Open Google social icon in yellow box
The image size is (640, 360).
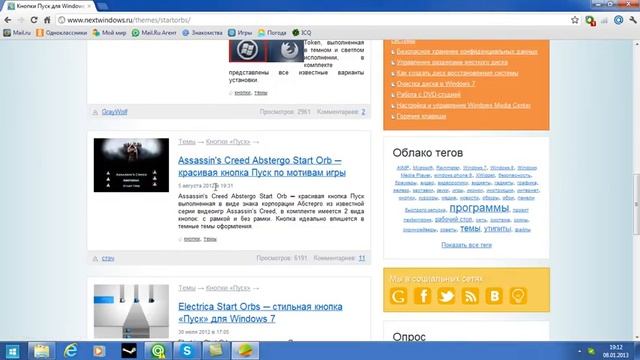[x=398, y=296]
